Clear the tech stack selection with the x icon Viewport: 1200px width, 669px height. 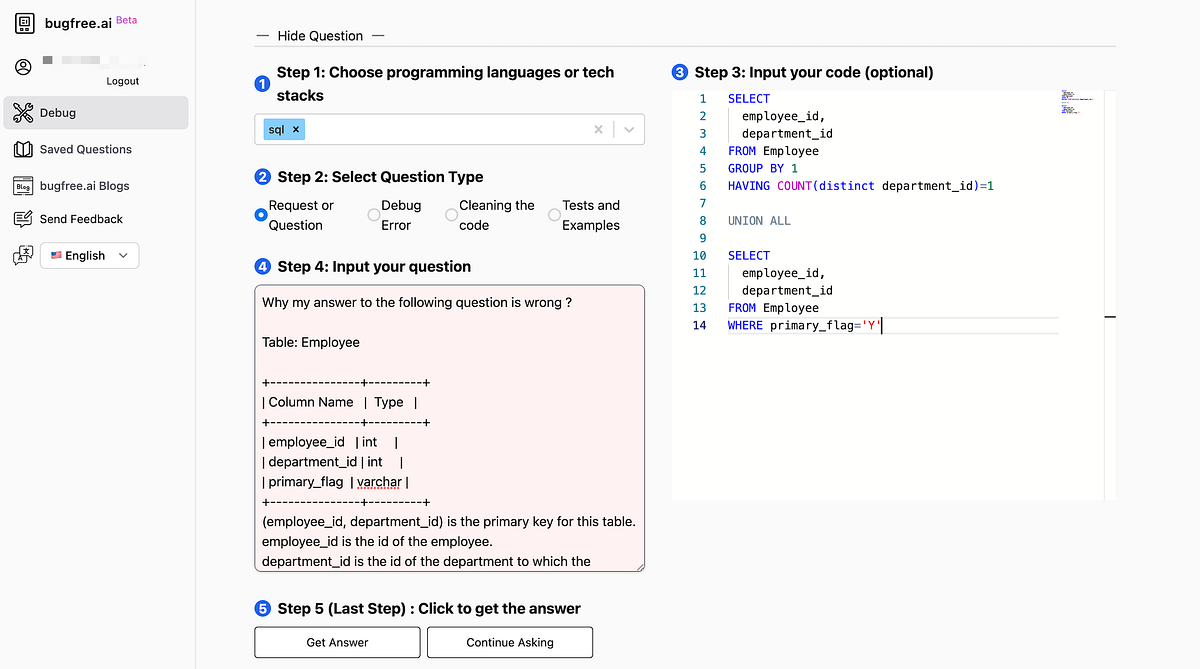598,129
